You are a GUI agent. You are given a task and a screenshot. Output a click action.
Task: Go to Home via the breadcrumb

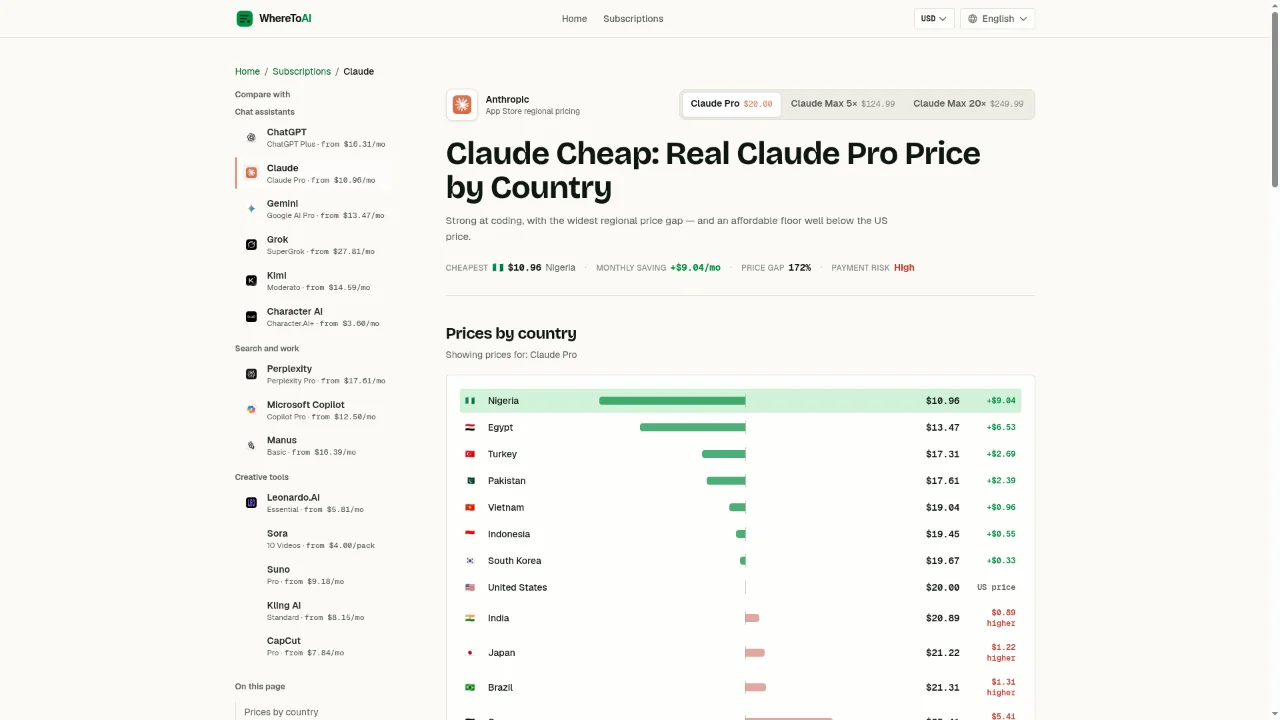(247, 72)
